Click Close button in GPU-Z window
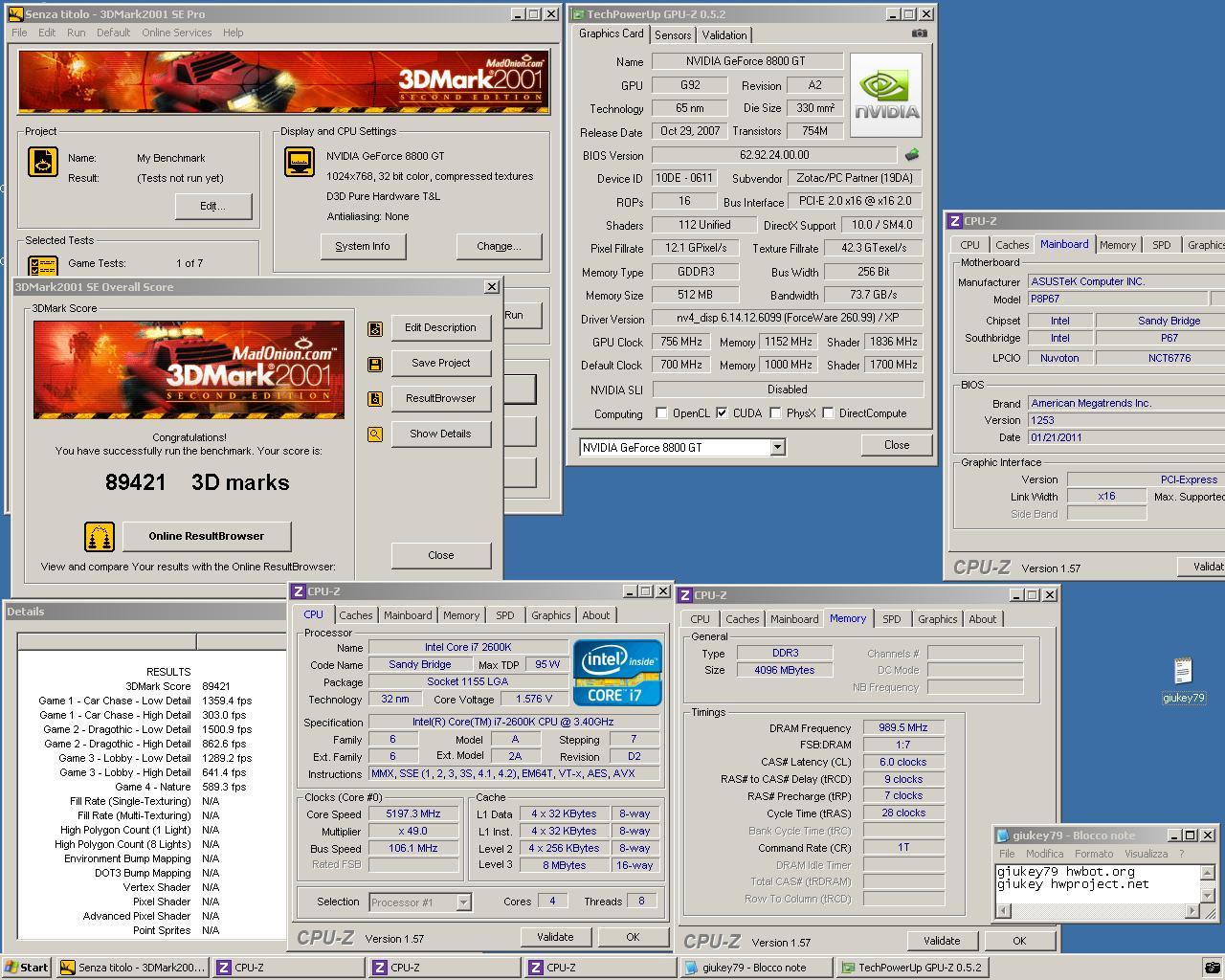Viewport: 1225px width, 980px height. [x=897, y=445]
